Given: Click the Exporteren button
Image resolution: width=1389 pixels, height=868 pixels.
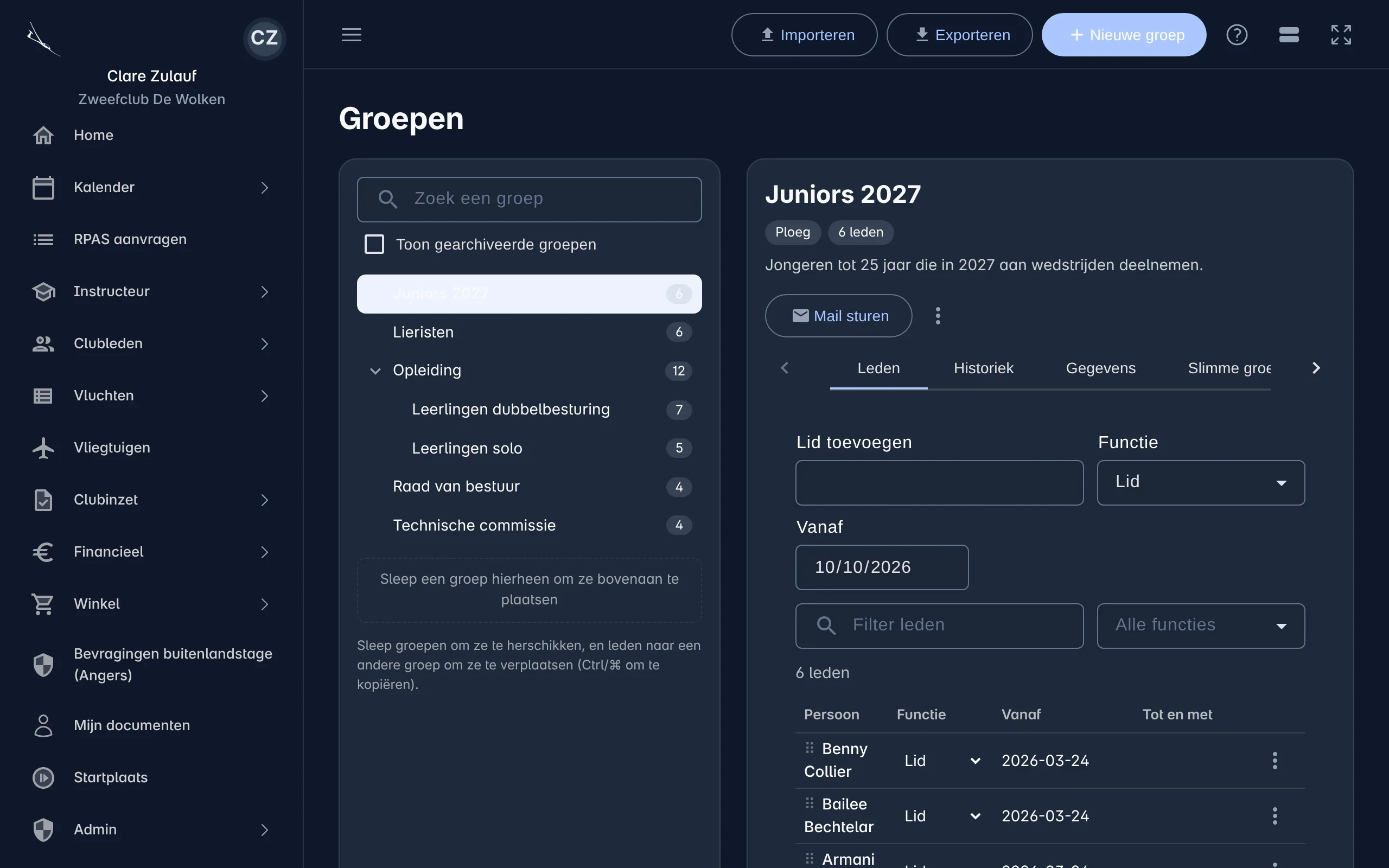Looking at the screenshot, I should 959,34.
